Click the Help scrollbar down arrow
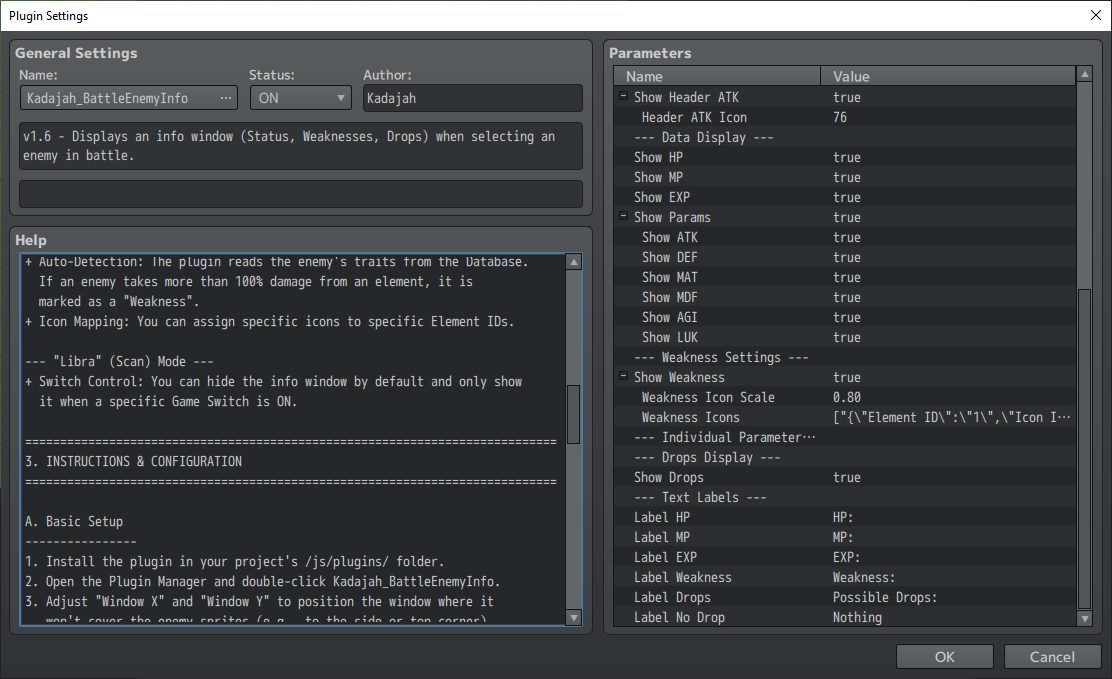Image resolution: width=1112 pixels, height=679 pixels. coord(574,617)
